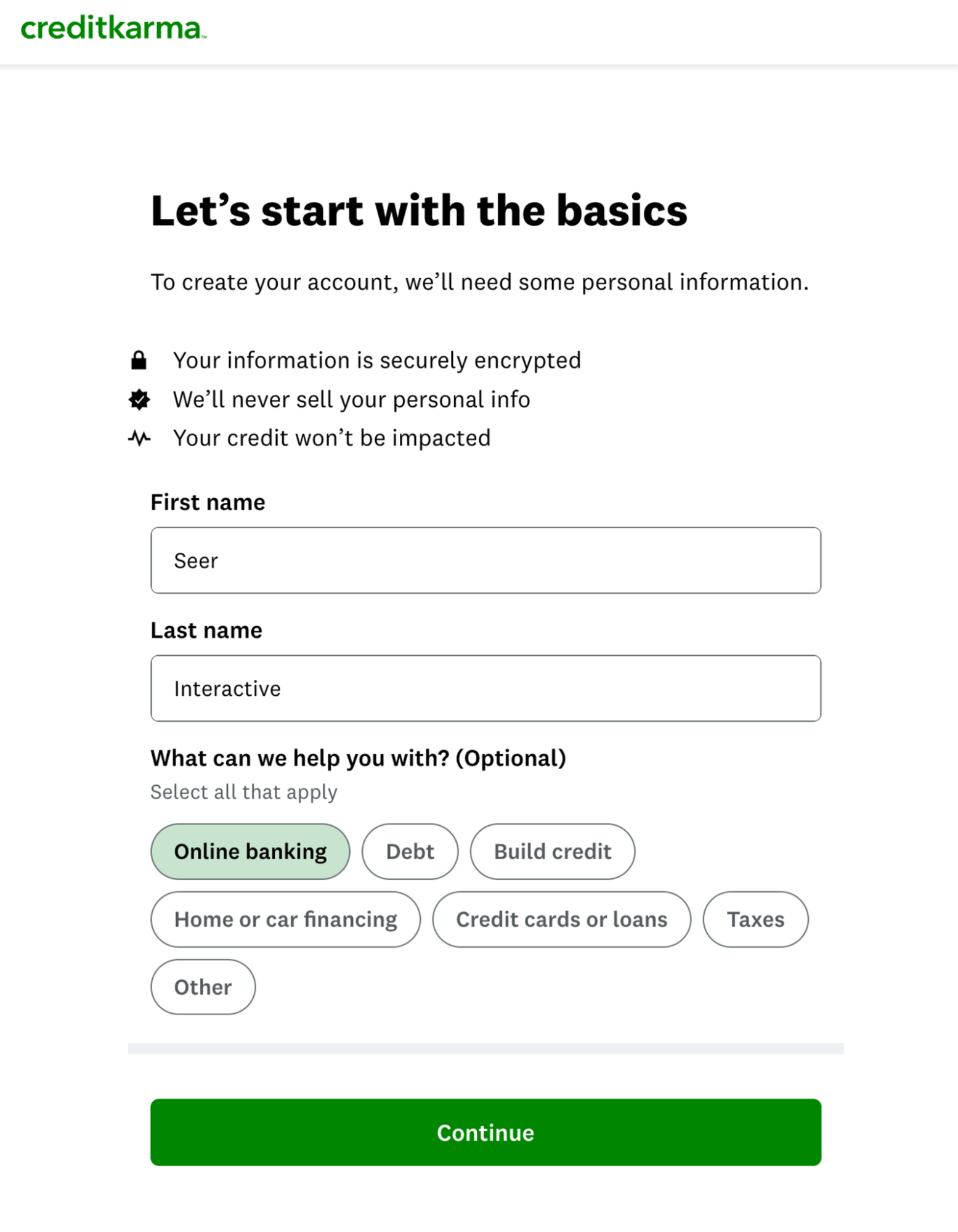The height and width of the screenshot is (1232, 958).
Task: Click the verified badge checkmark icon
Action: coord(139,399)
